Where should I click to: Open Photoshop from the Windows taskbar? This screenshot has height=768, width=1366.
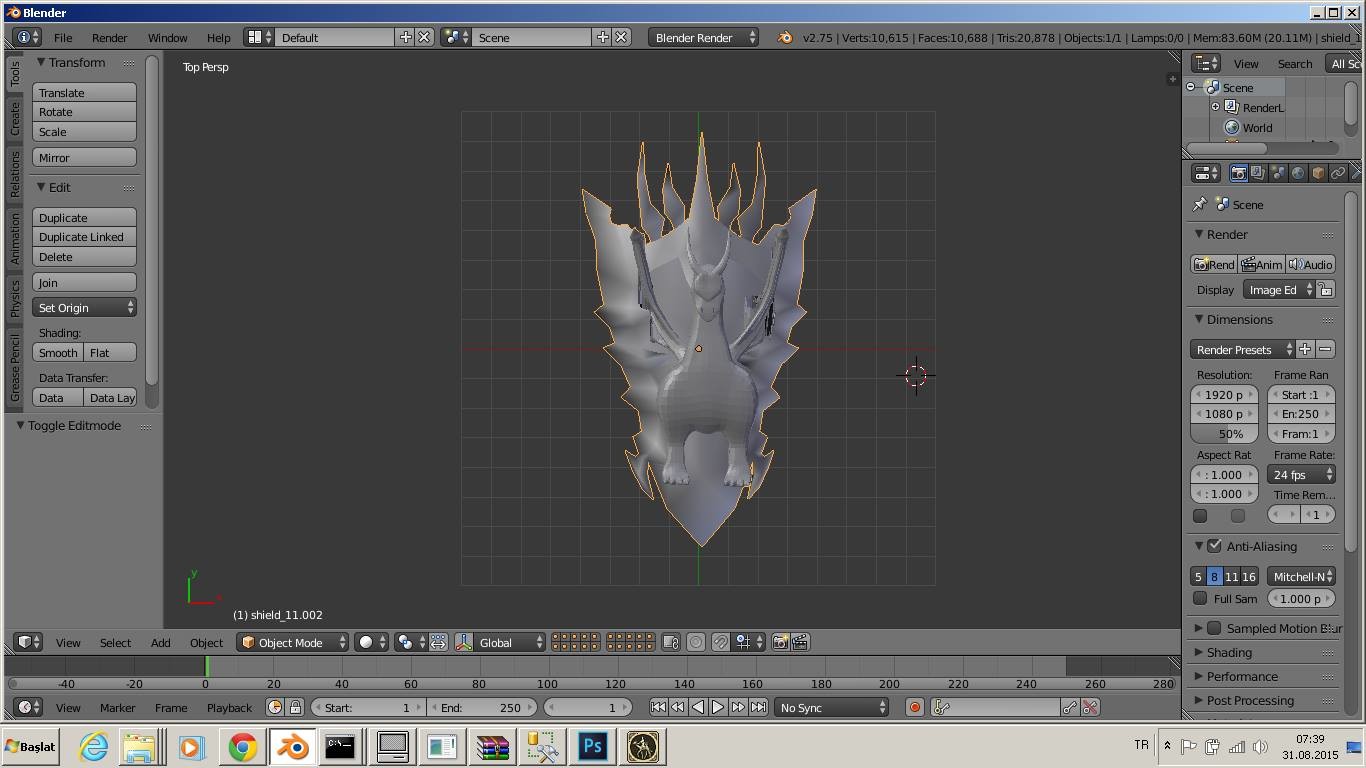pos(593,747)
